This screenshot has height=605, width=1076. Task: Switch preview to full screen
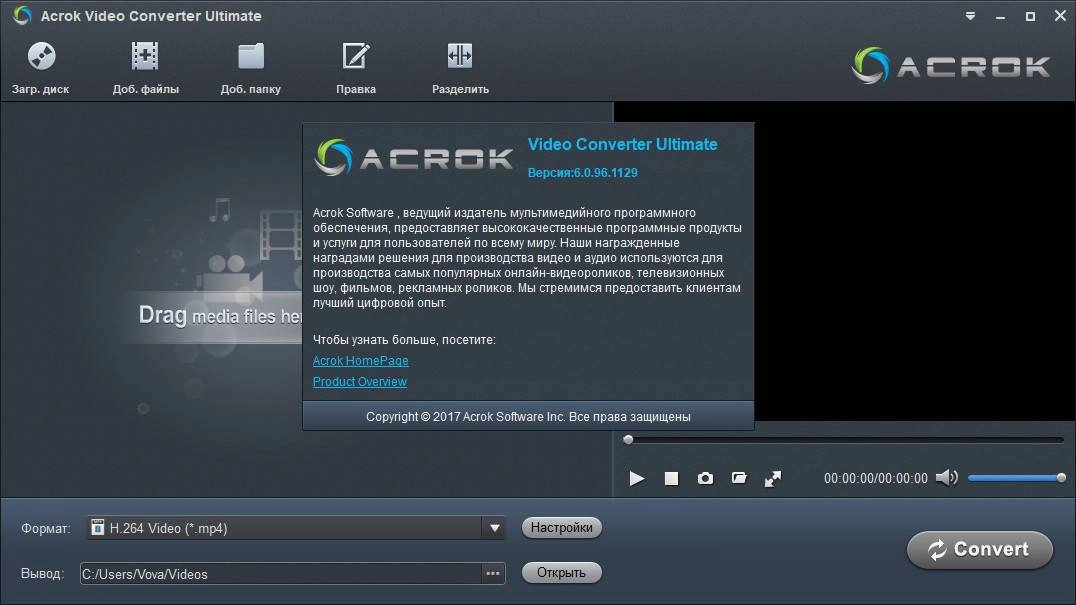(x=773, y=478)
